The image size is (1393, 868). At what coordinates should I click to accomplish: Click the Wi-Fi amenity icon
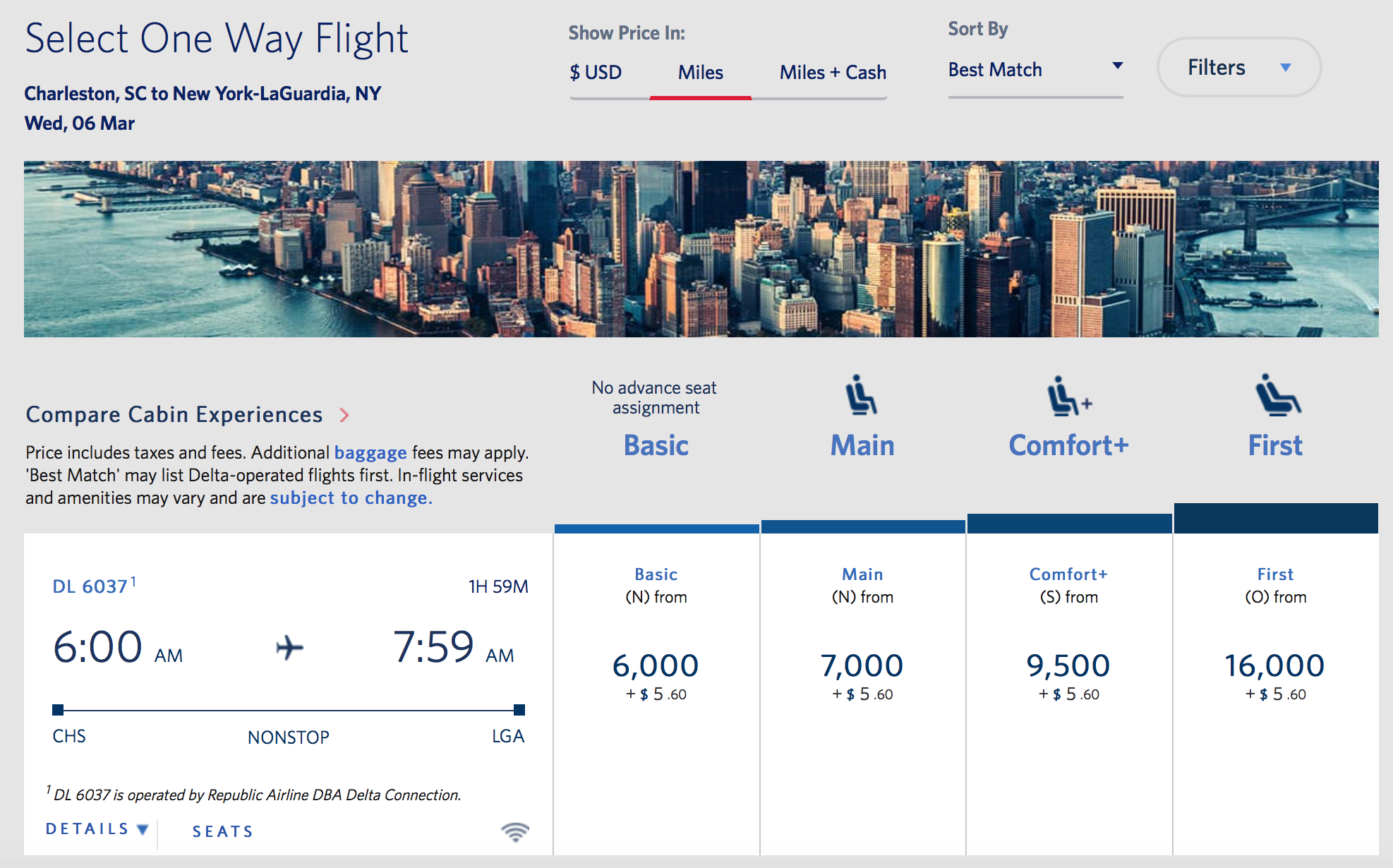click(515, 832)
